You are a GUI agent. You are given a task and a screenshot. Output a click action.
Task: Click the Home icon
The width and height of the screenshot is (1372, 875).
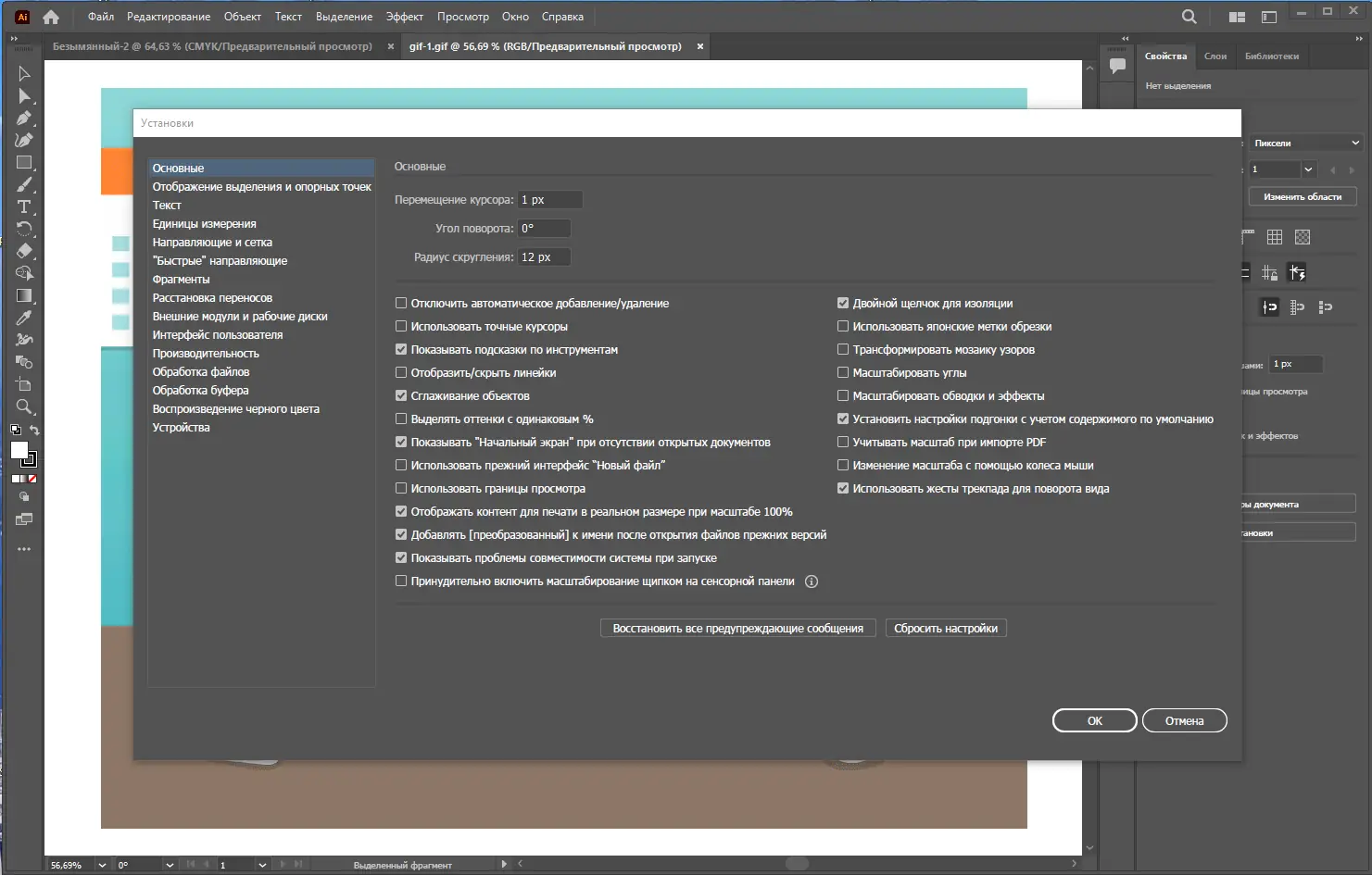coord(51,17)
